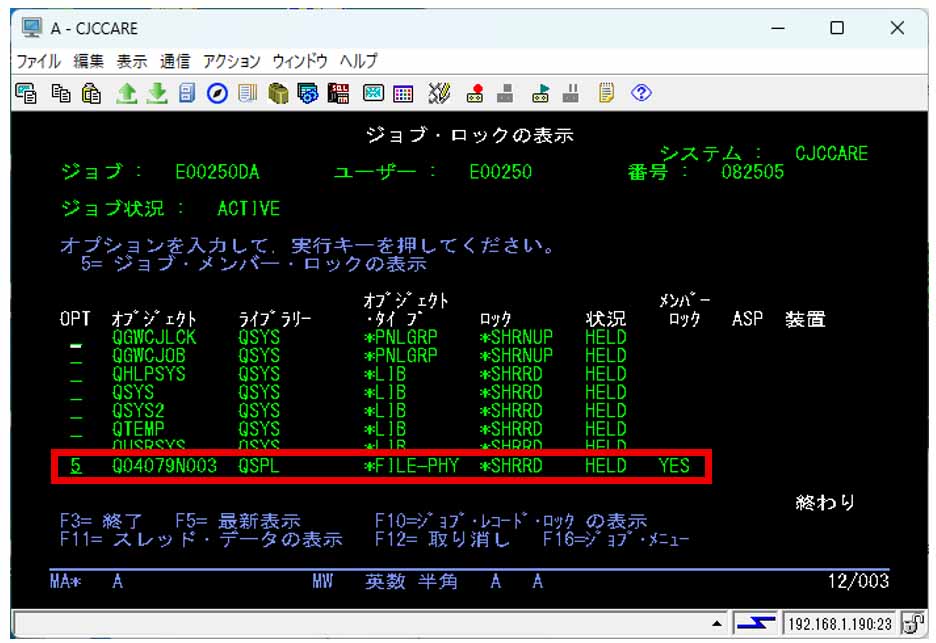The height and width of the screenshot is (643, 936).
Task: Click the keypad grid toolbar icon
Action: click(x=403, y=93)
